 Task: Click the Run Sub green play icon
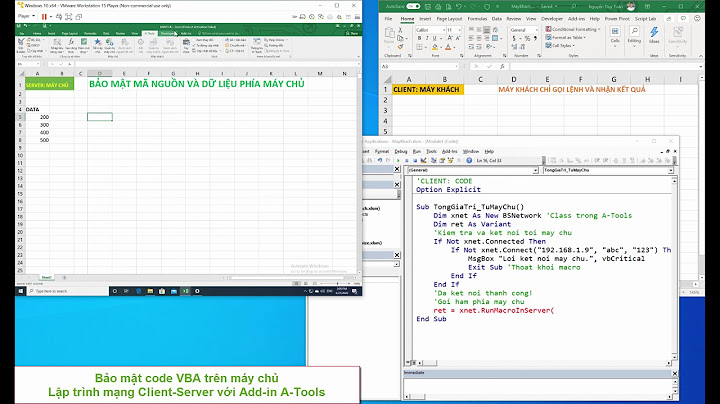398,161
